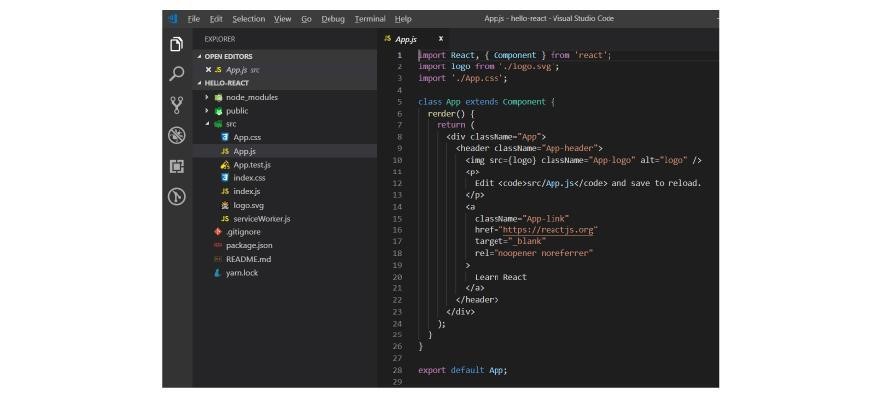Open index.js in the file tree

(x=247, y=191)
